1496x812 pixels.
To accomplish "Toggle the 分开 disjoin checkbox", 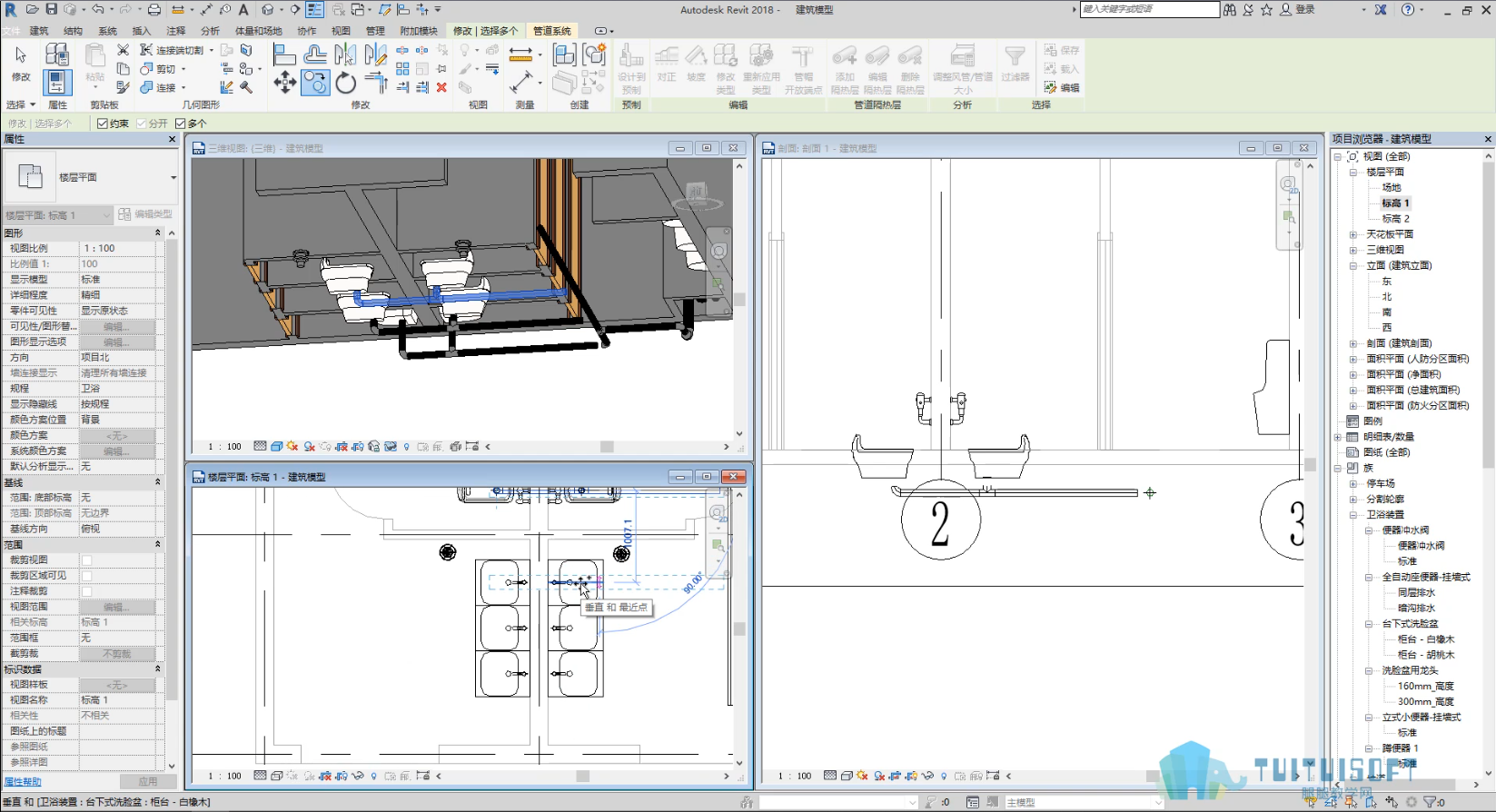I will (x=141, y=124).
